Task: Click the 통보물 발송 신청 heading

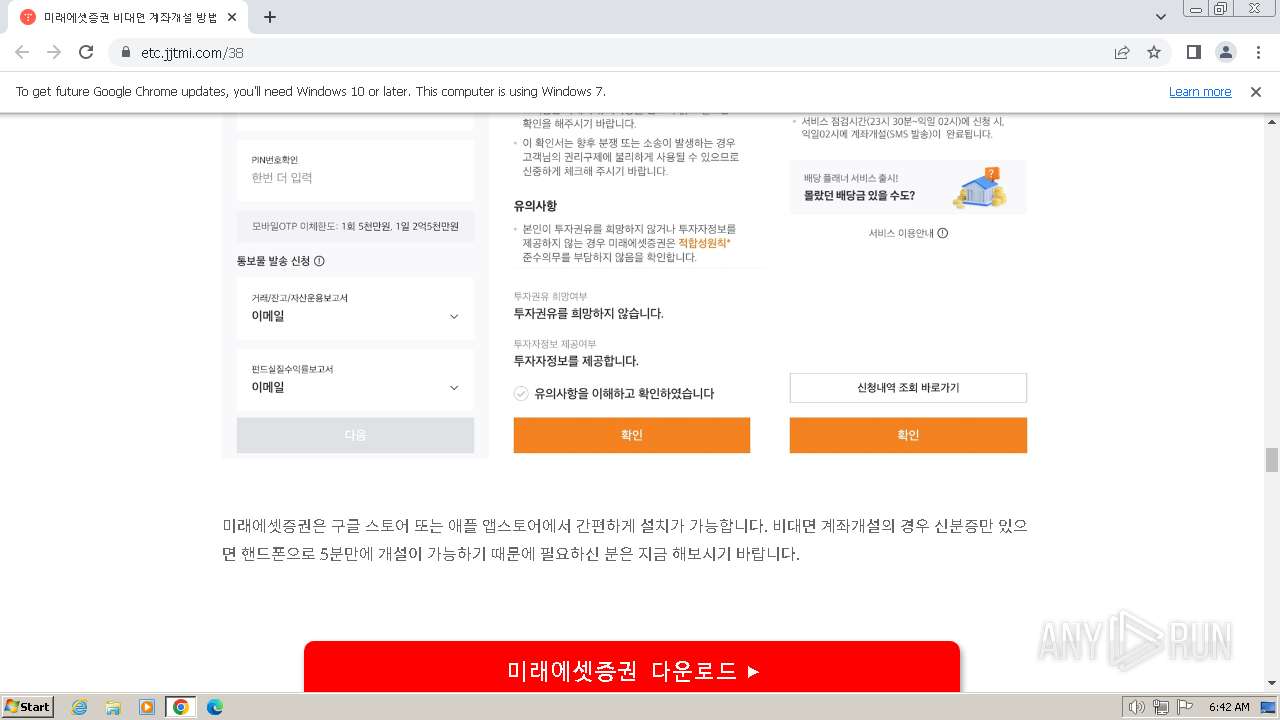Action: (x=273, y=261)
